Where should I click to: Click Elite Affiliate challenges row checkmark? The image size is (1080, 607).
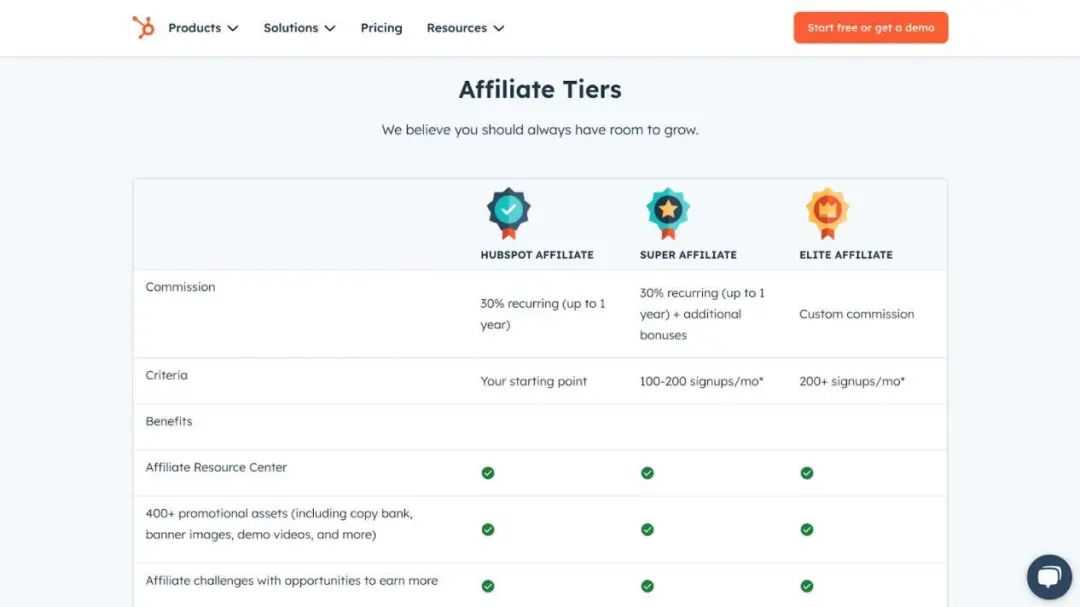(x=807, y=586)
